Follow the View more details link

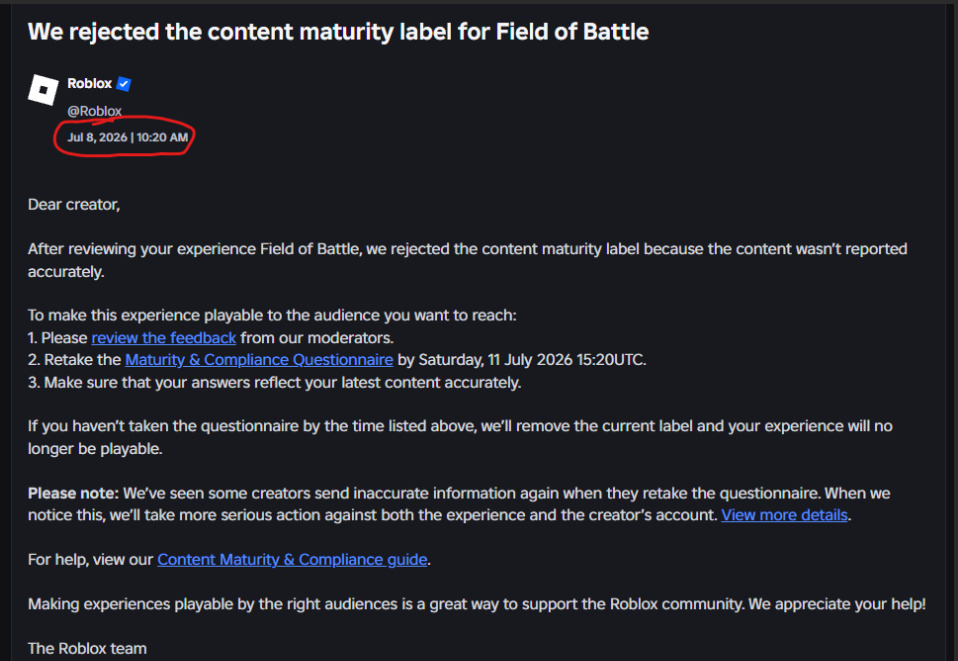[784, 515]
